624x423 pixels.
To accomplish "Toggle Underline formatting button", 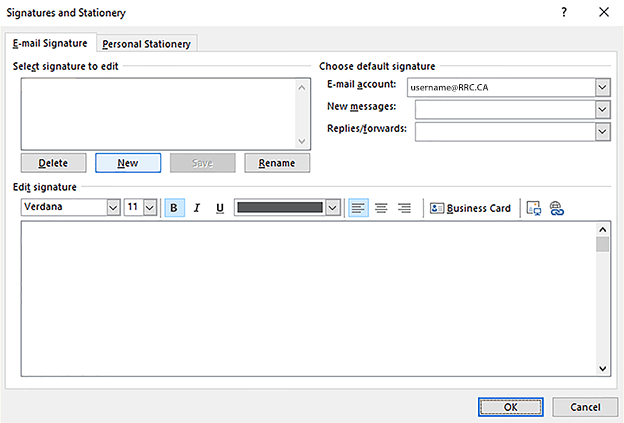I will pos(220,208).
